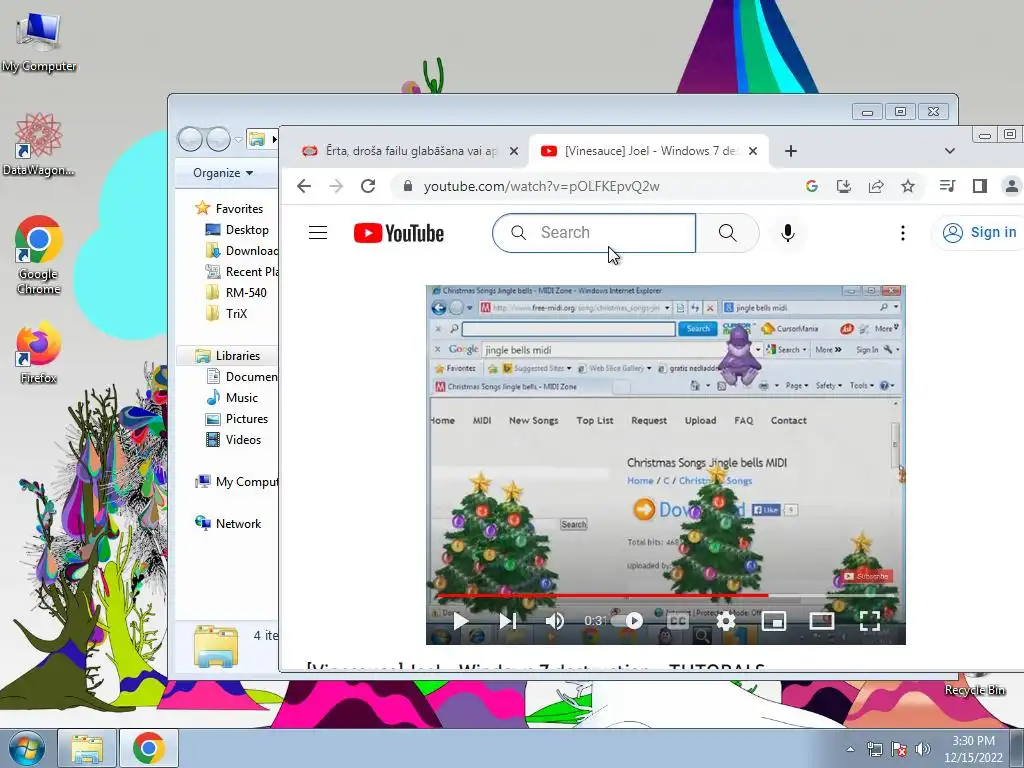Open Chrome media controls icon
Image resolution: width=1024 pixels, height=768 pixels.
(x=947, y=186)
